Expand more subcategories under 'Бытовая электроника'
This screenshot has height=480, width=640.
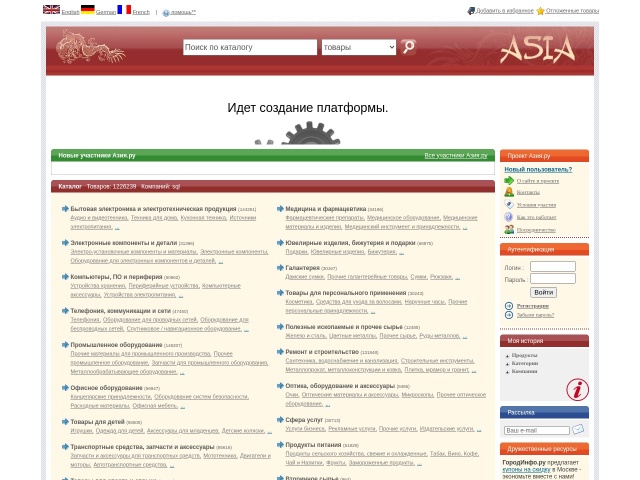(117, 227)
